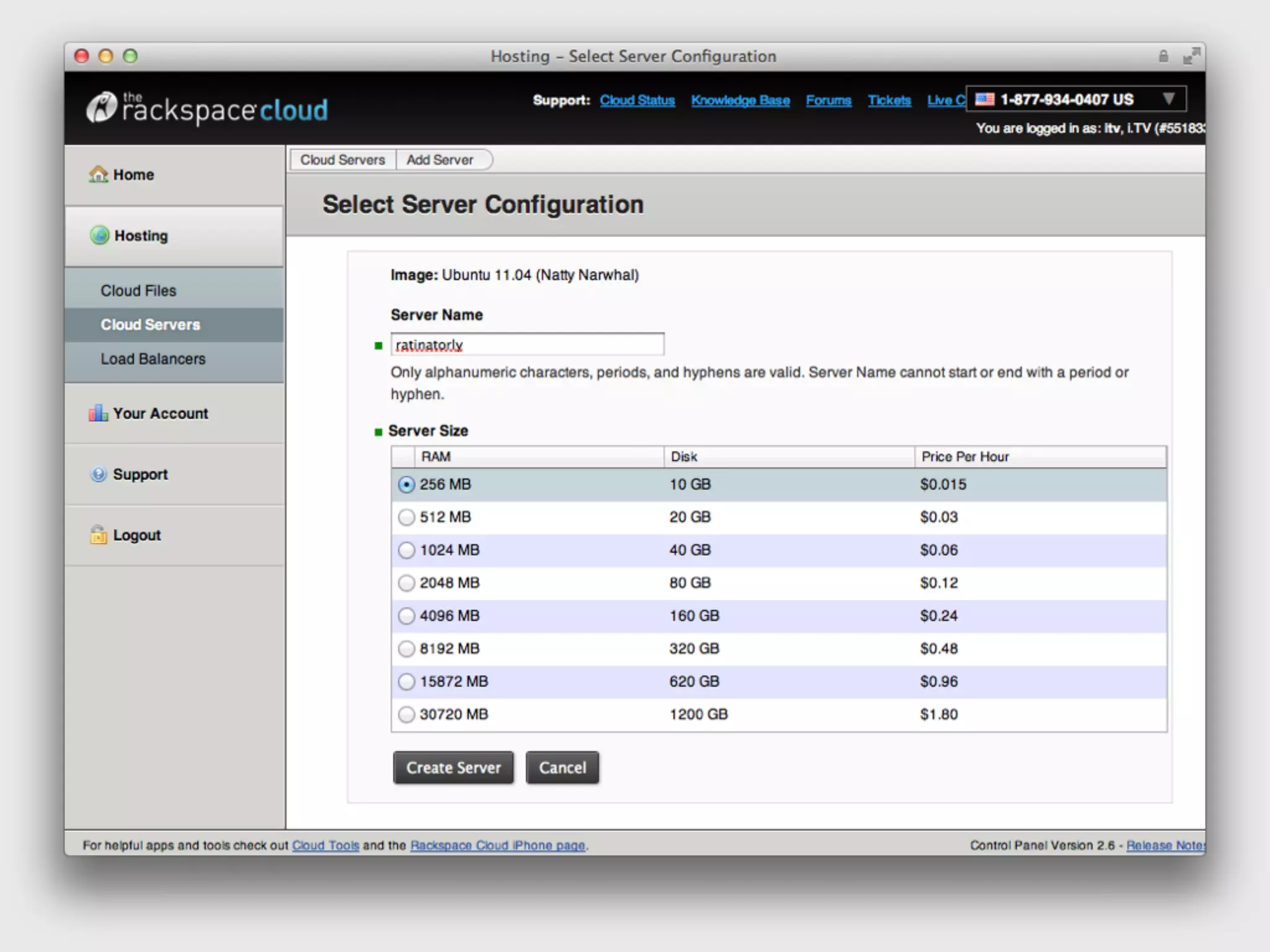The width and height of the screenshot is (1270, 952).
Task: Open the support phone number dropdown
Action: pyautogui.click(x=1168, y=99)
